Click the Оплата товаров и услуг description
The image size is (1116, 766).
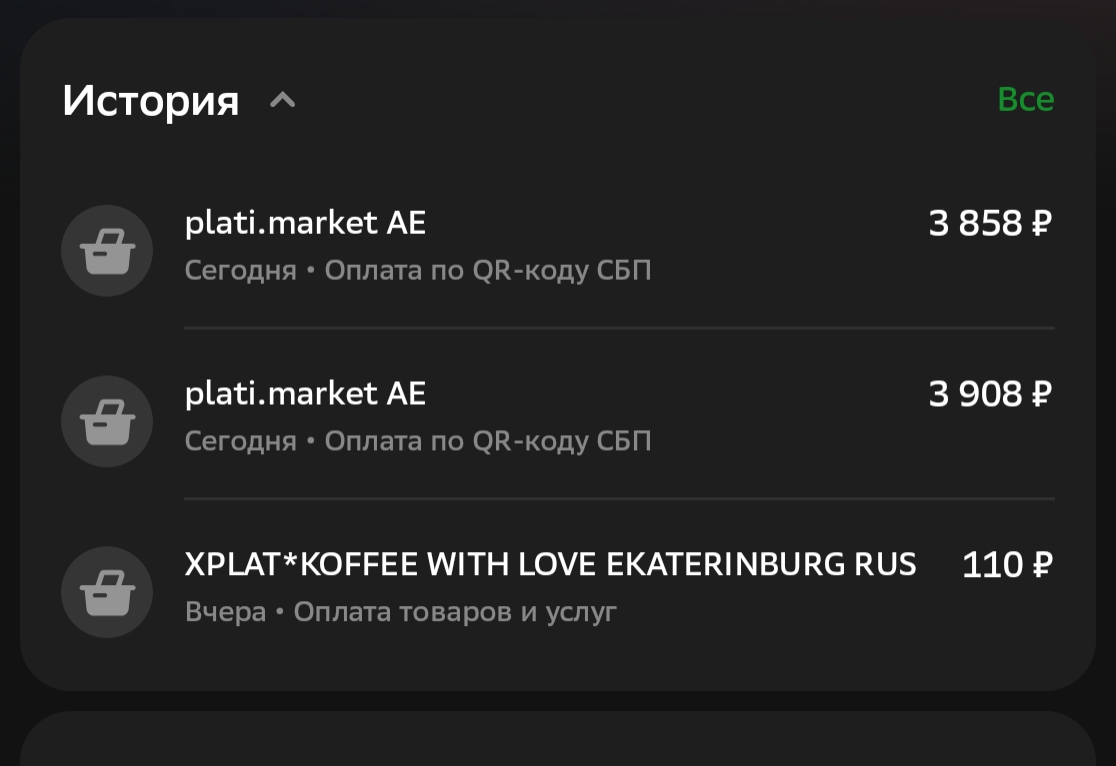tap(455, 612)
